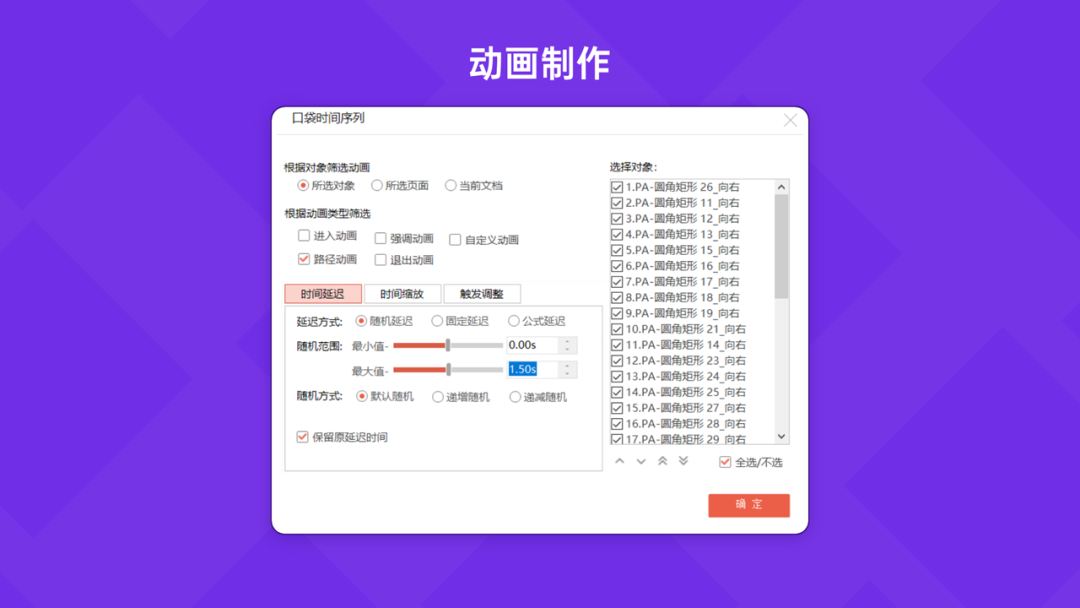Select the 递增随机 radio option
The width and height of the screenshot is (1080, 608).
pyautogui.click(x=437, y=395)
